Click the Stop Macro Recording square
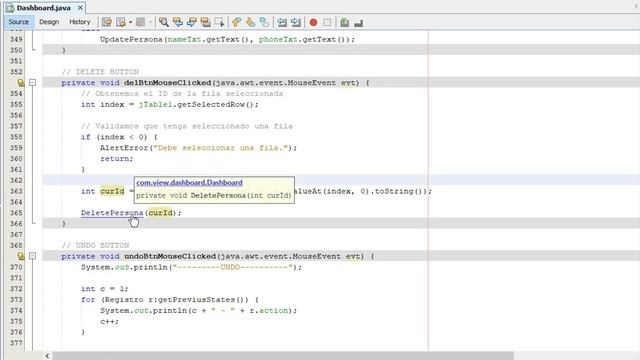 [x=327, y=22]
